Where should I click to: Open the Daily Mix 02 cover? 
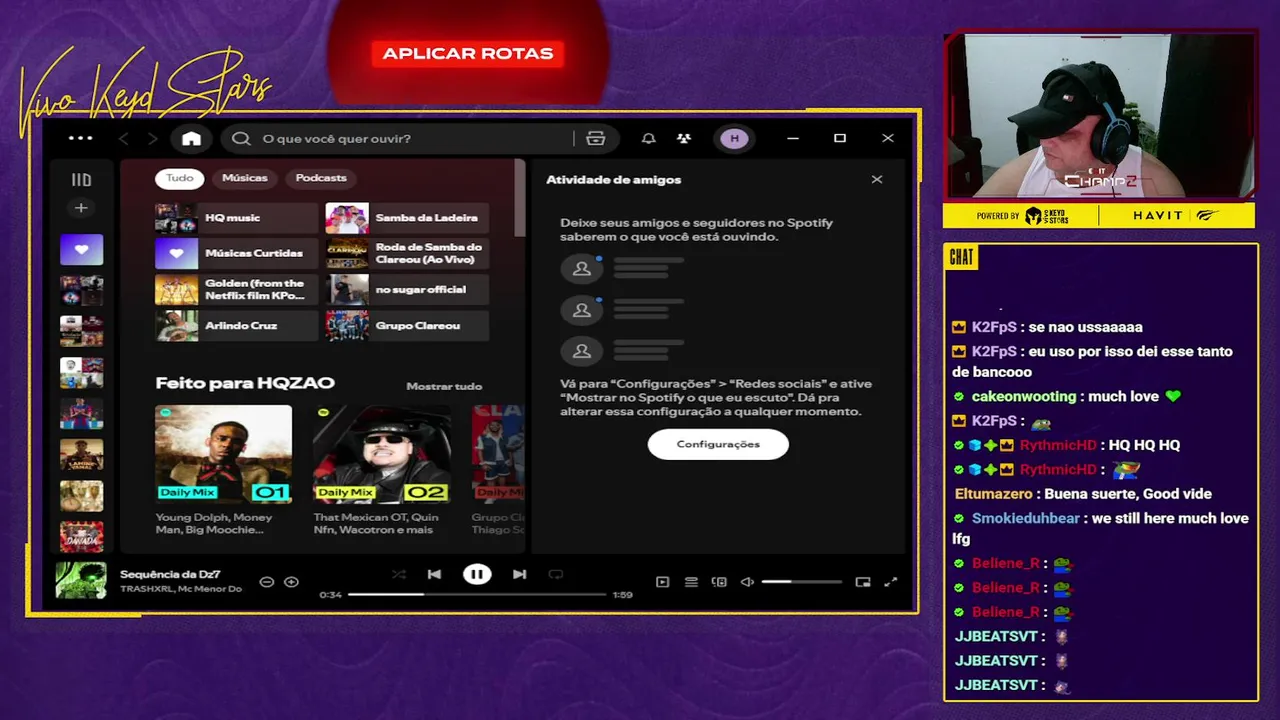pyautogui.click(x=381, y=453)
